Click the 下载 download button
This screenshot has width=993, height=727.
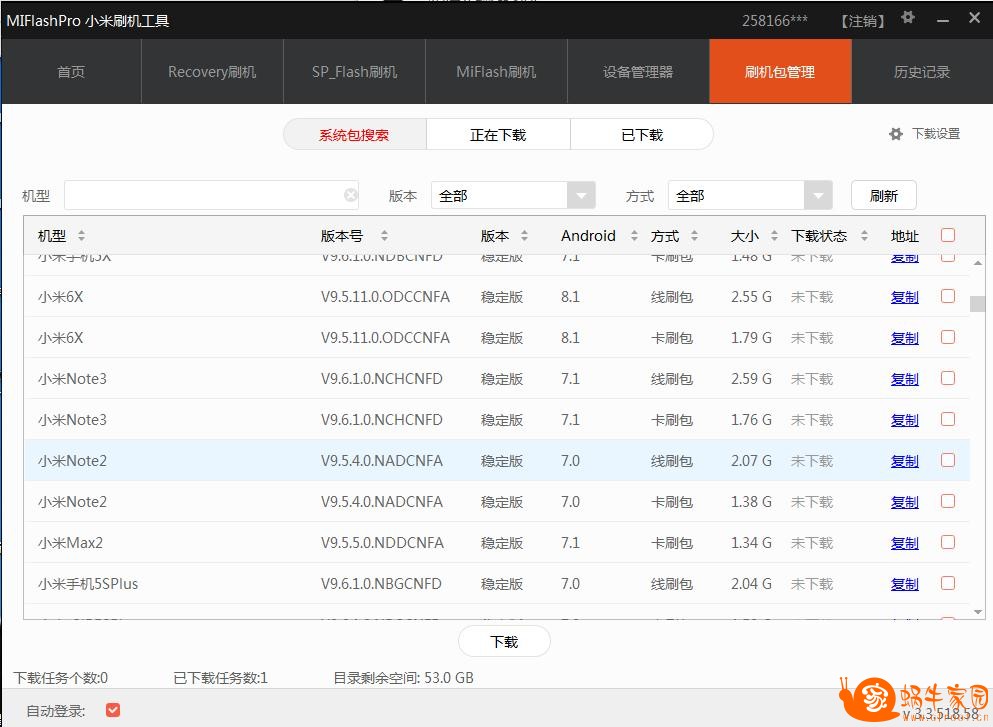(x=504, y=642)
